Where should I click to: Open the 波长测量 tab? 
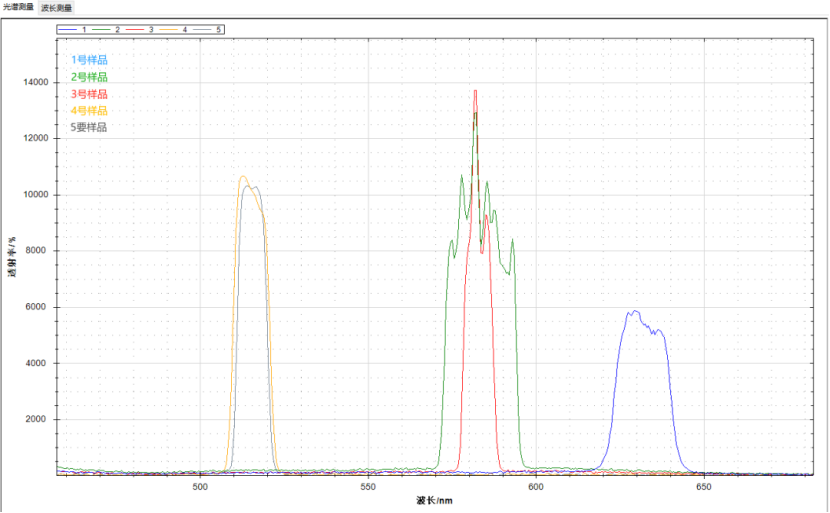[56, 8]
